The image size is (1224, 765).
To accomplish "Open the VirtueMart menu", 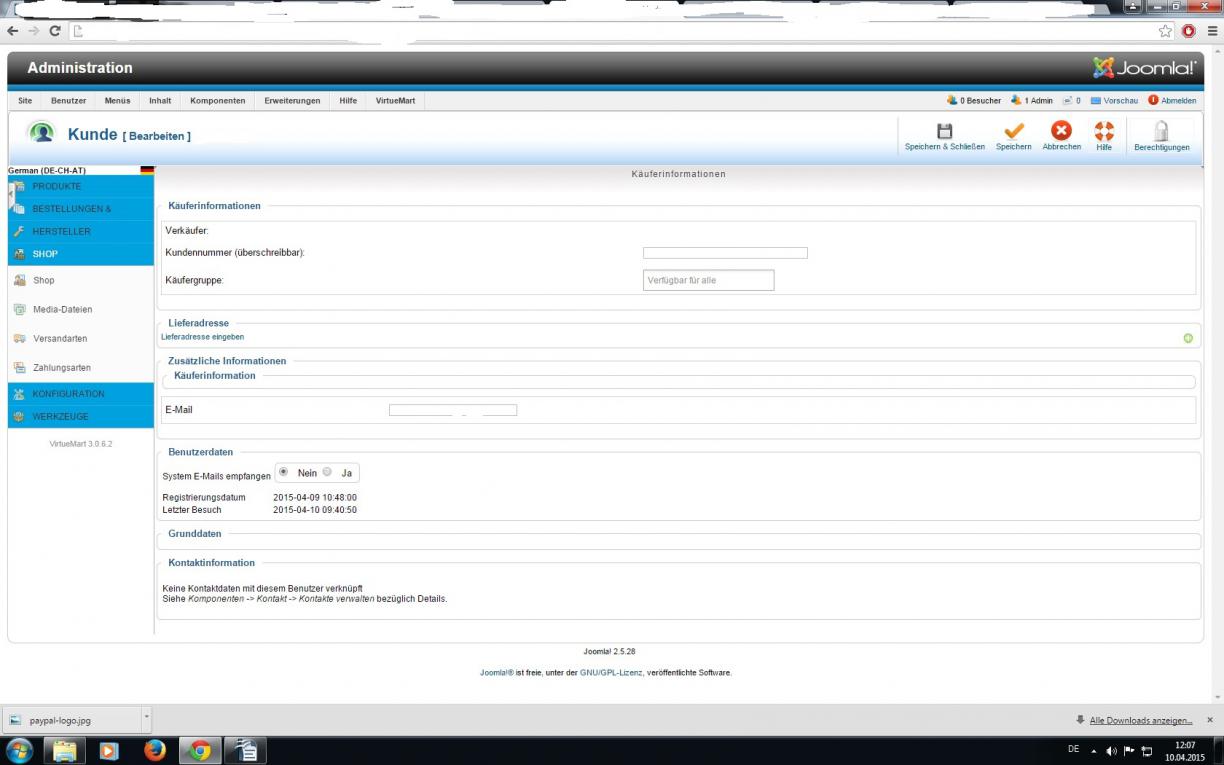I will coord(395,101).
